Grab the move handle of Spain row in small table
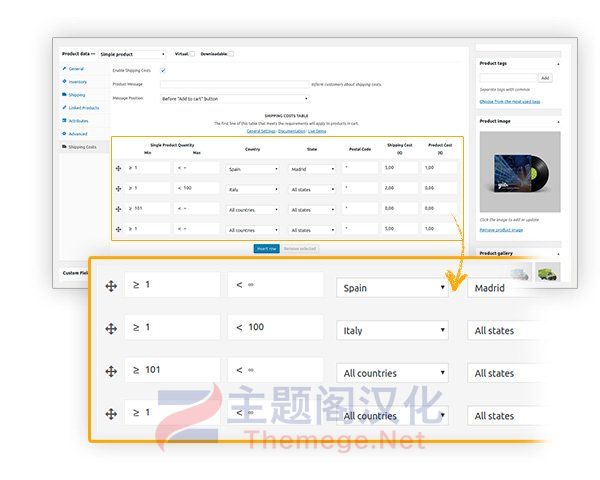Screen dimensions: 600x480 click(x=119, y=168)
